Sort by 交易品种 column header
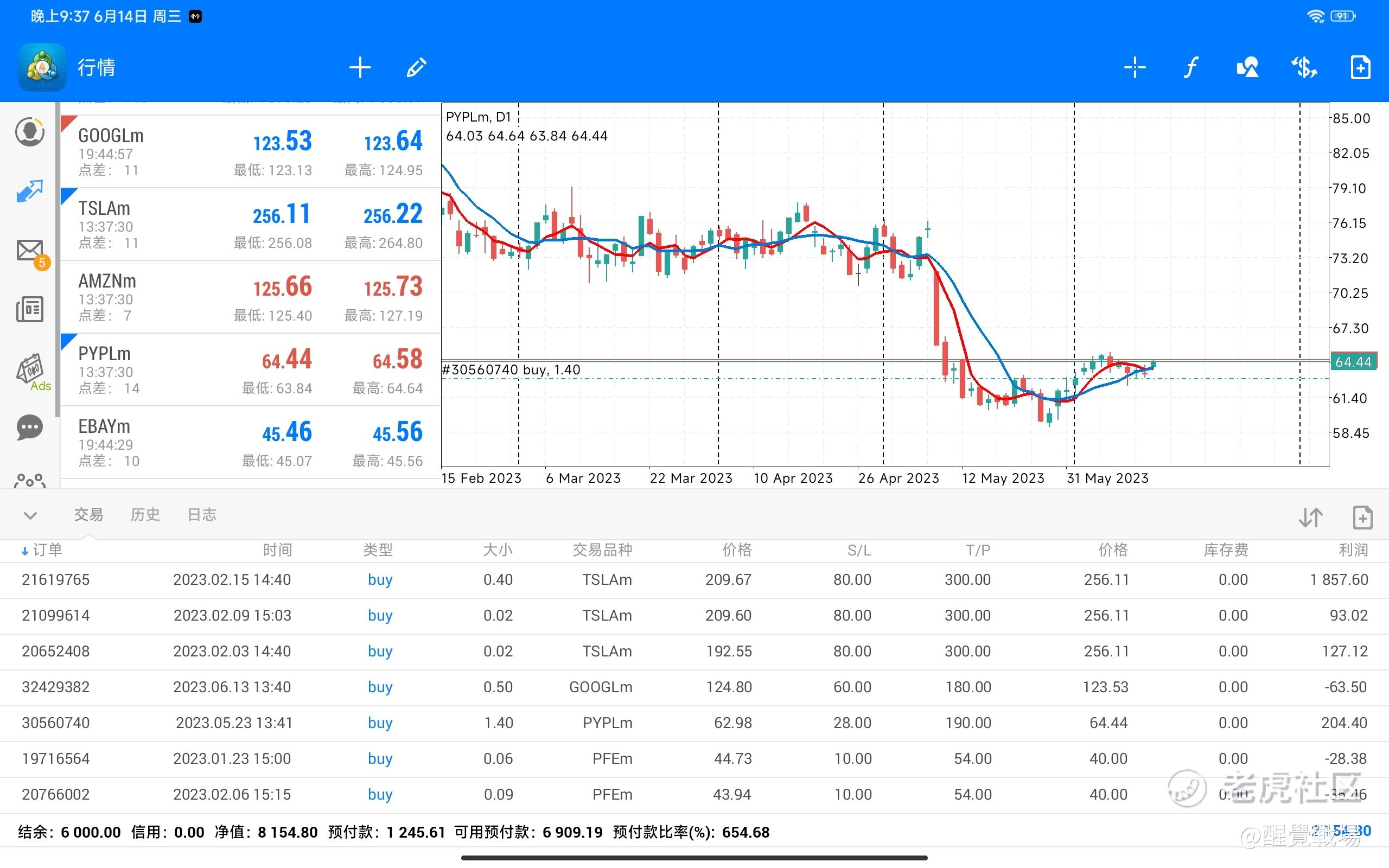The image size is (1389, 868). click(x=602, y=550)
